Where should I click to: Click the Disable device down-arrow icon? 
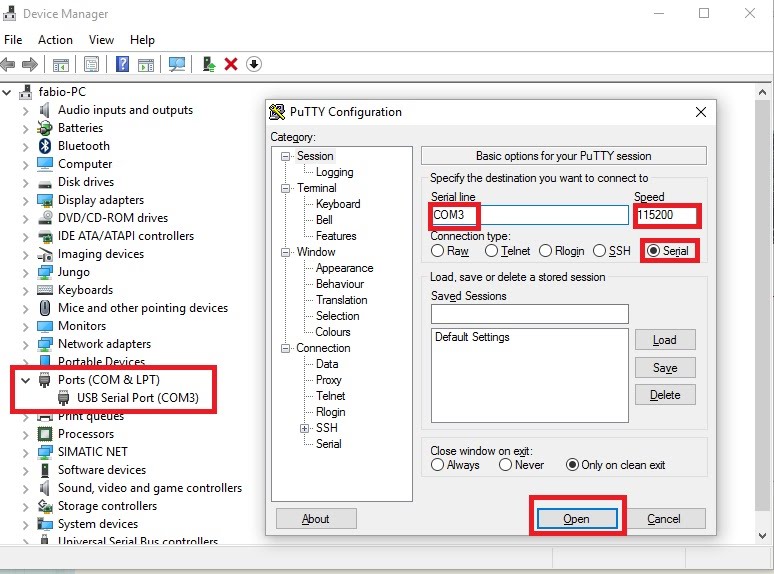(254, 64)
